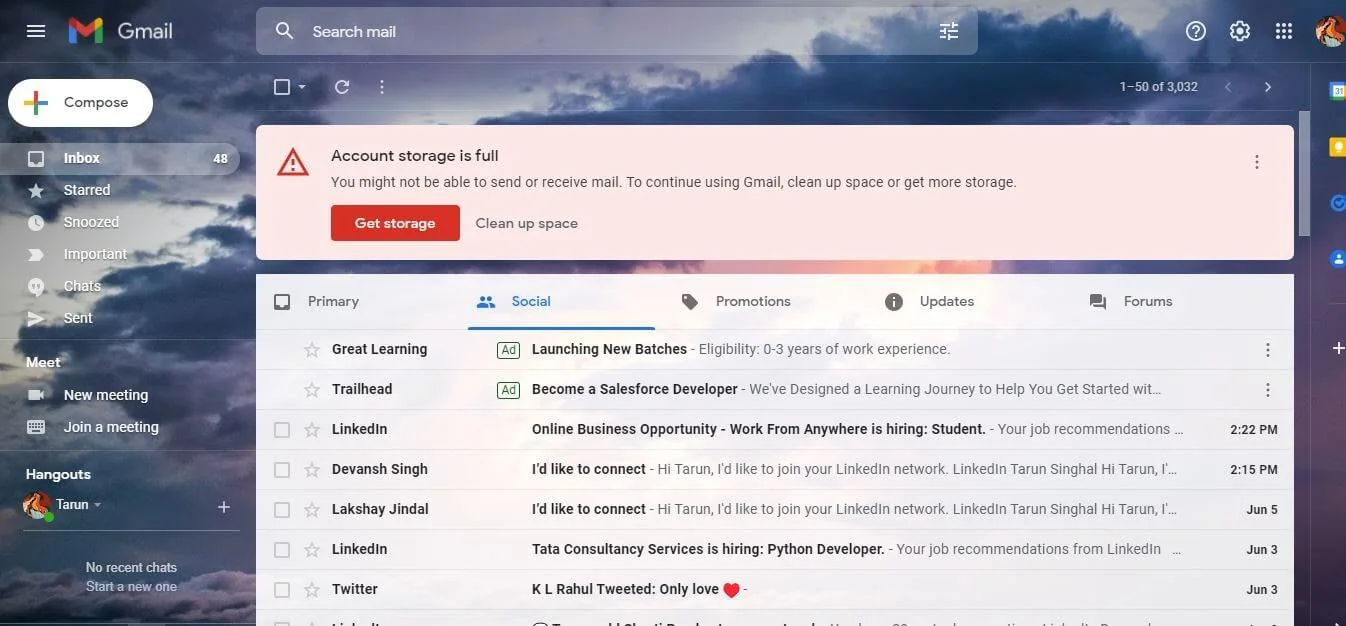Show search options filter icon

tap(948, 31)
